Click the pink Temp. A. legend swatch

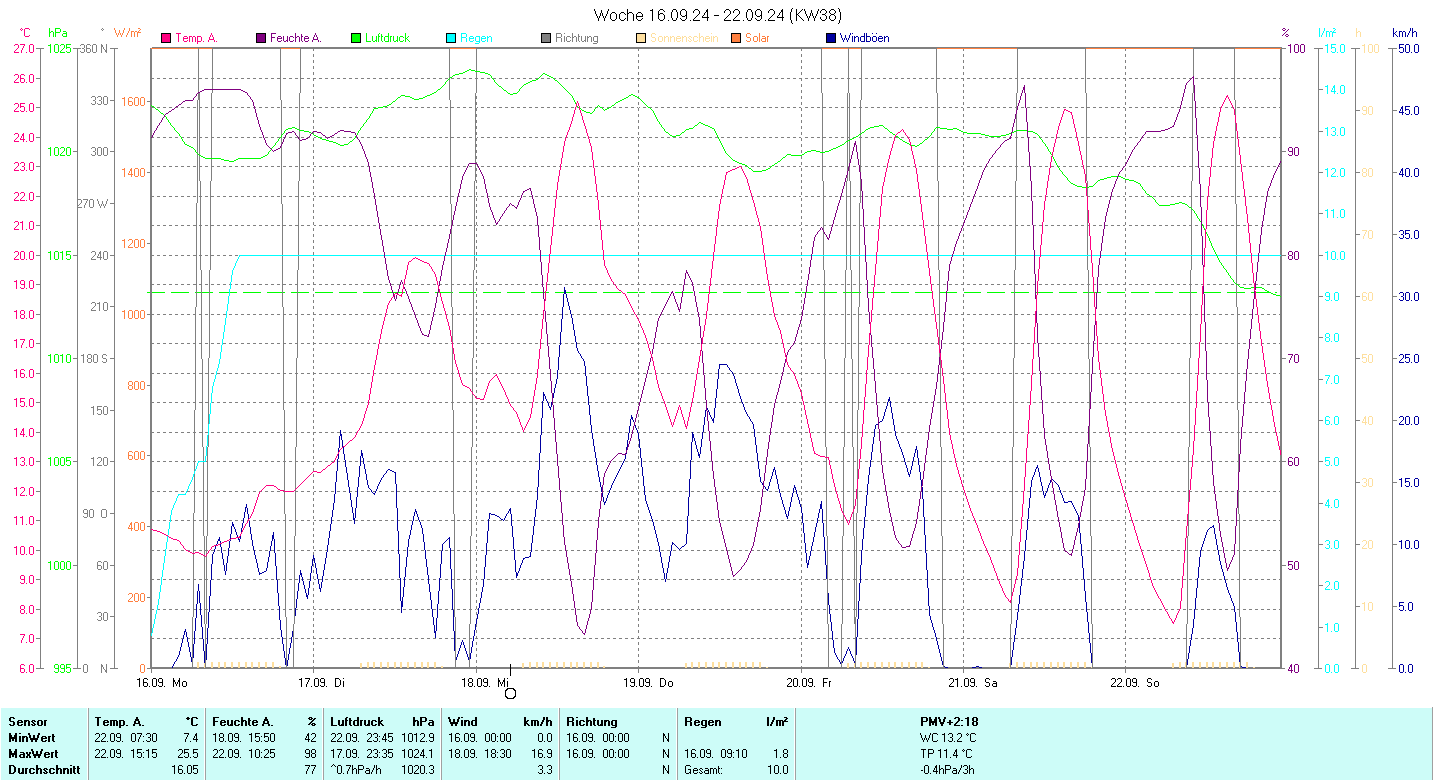[166, 38]
